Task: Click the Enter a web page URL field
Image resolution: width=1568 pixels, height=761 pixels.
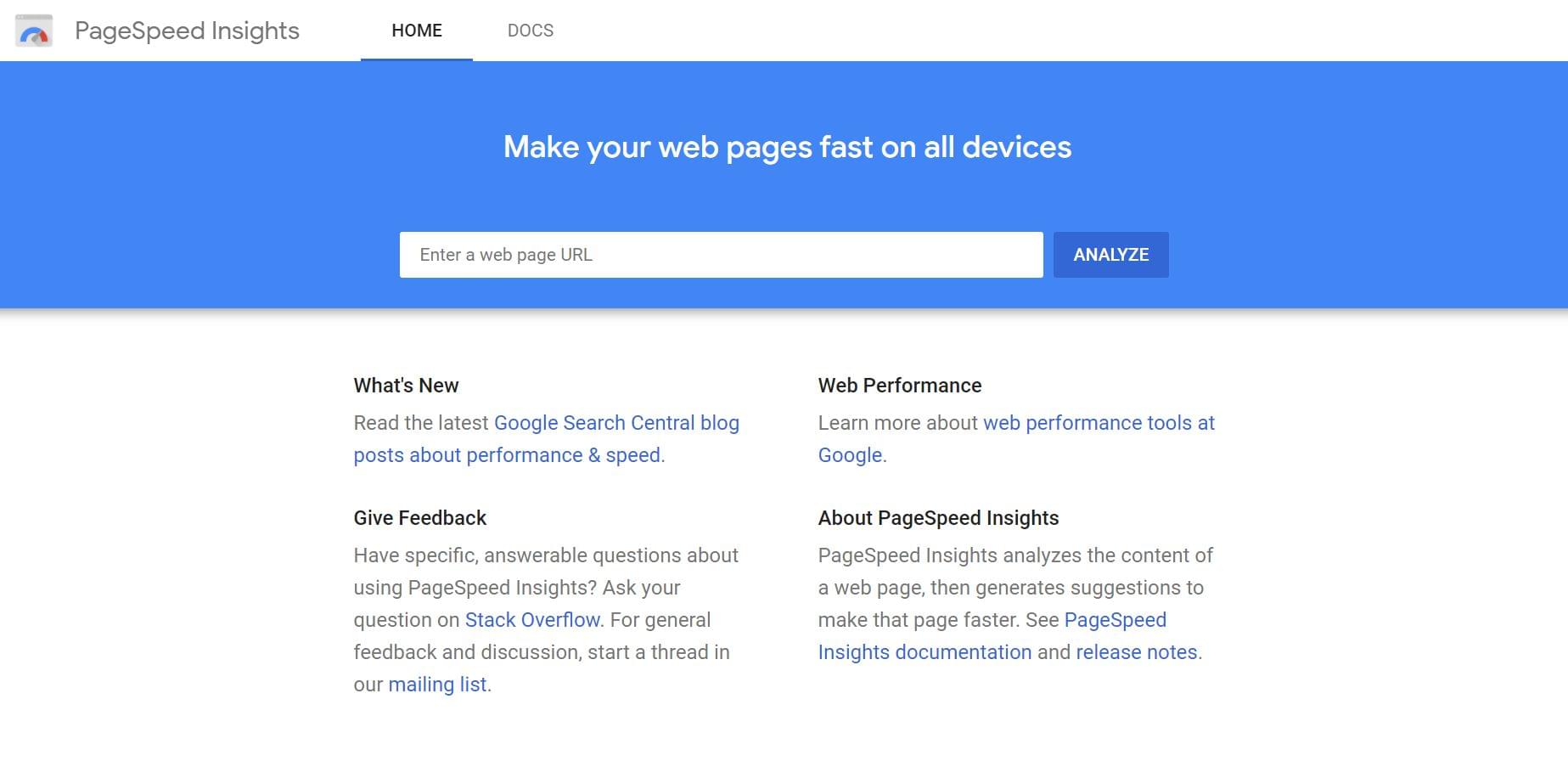Action: 722,254
